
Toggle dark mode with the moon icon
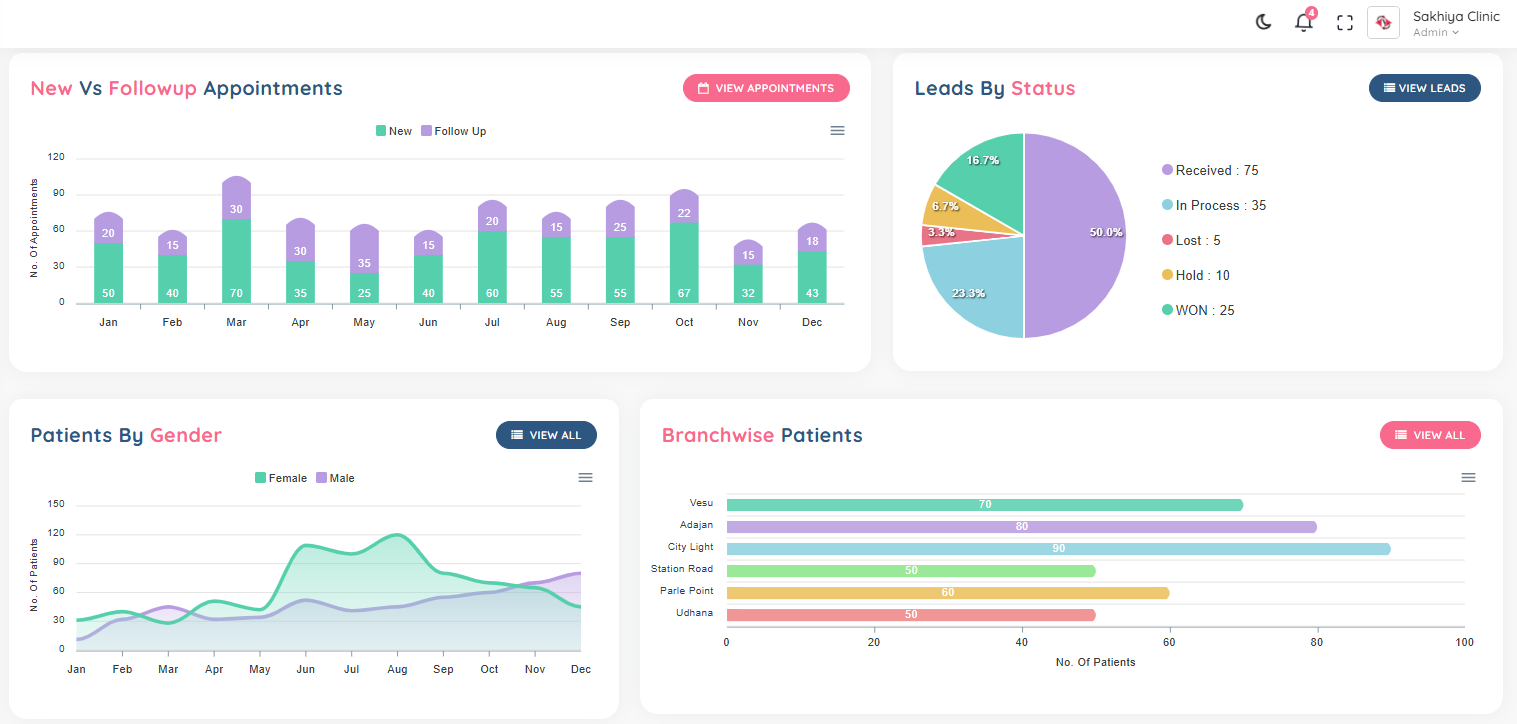click(1263, 21)
